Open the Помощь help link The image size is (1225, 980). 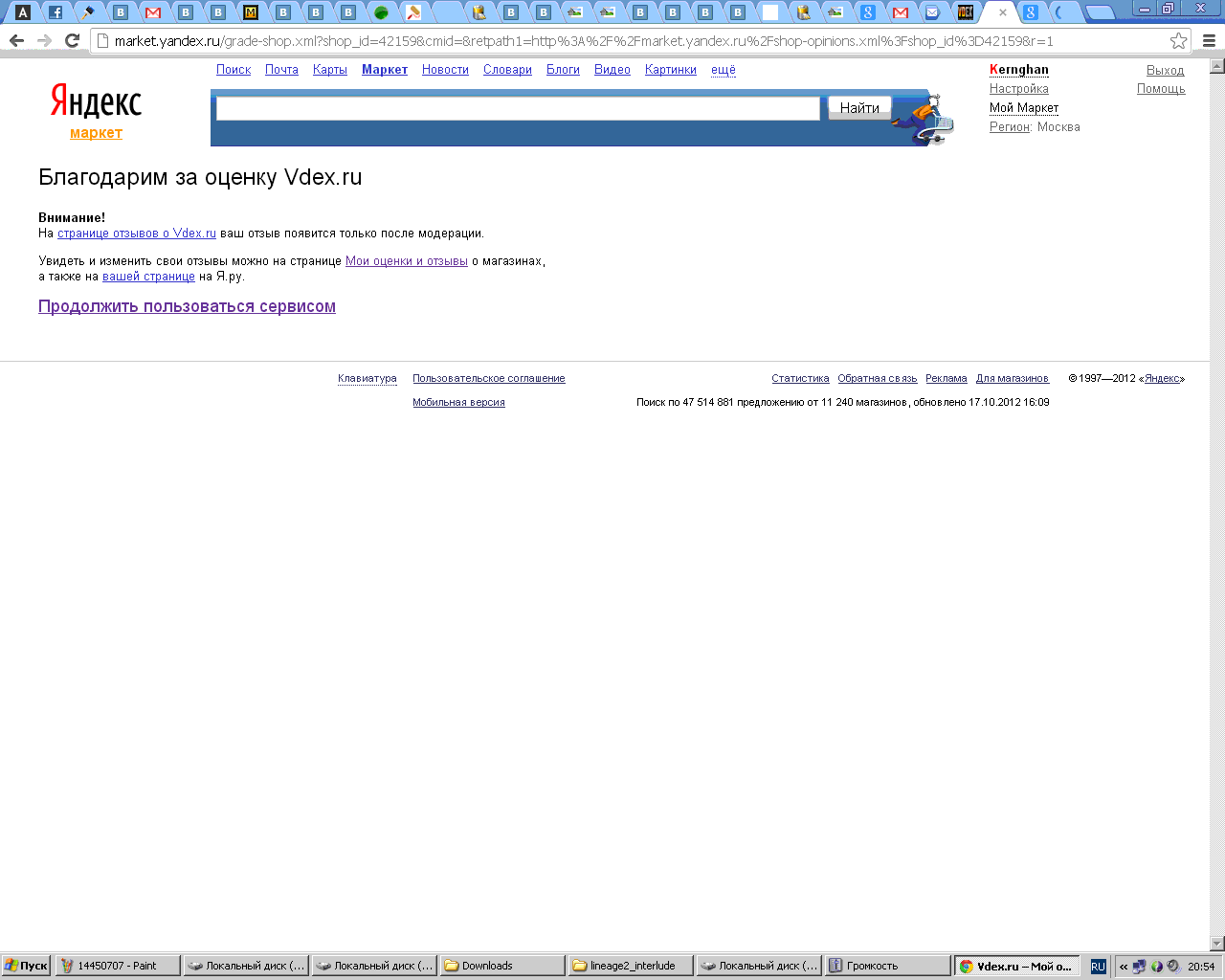(1161, 89)
